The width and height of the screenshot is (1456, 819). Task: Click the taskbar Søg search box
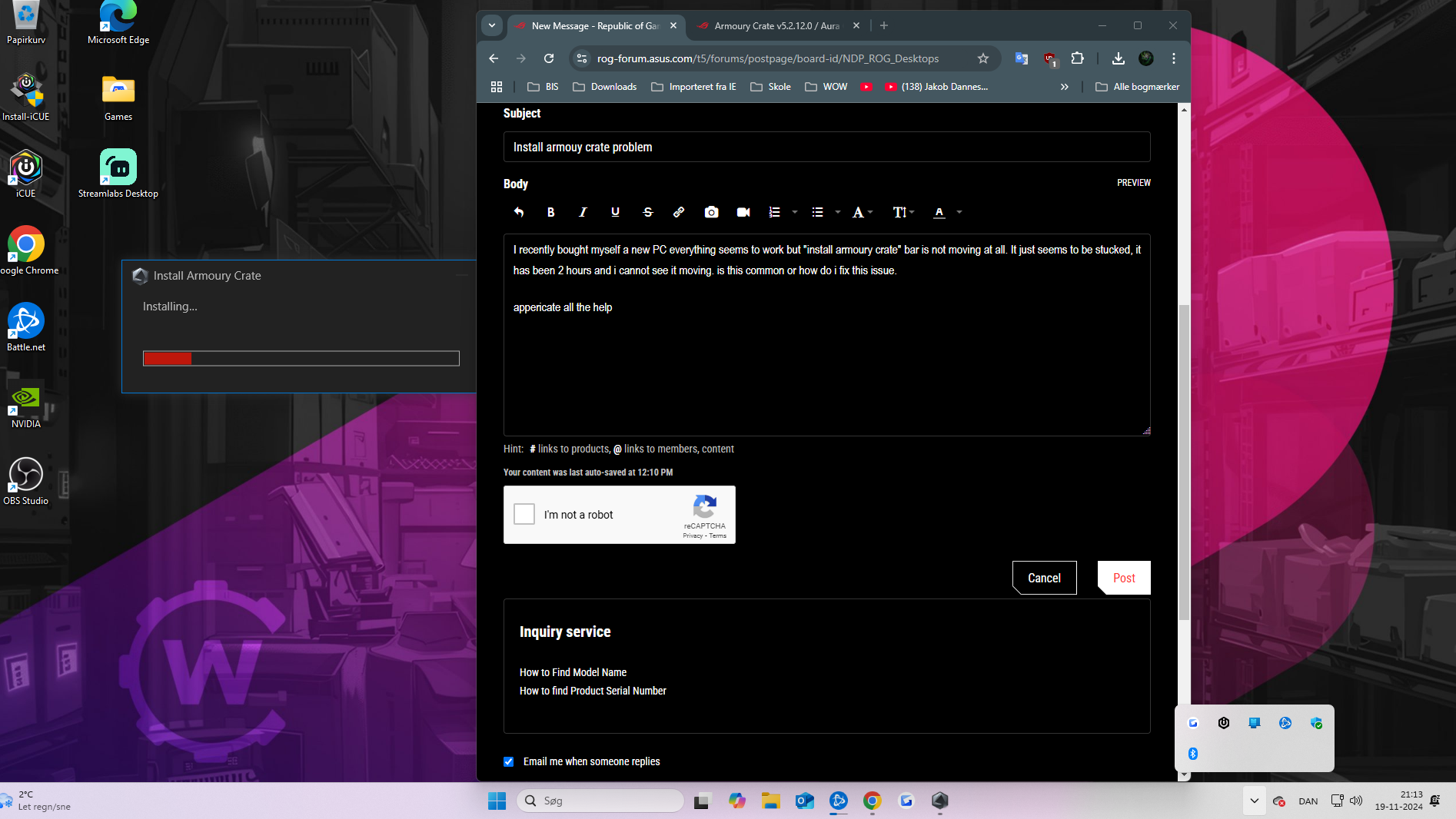click(600, 801)
